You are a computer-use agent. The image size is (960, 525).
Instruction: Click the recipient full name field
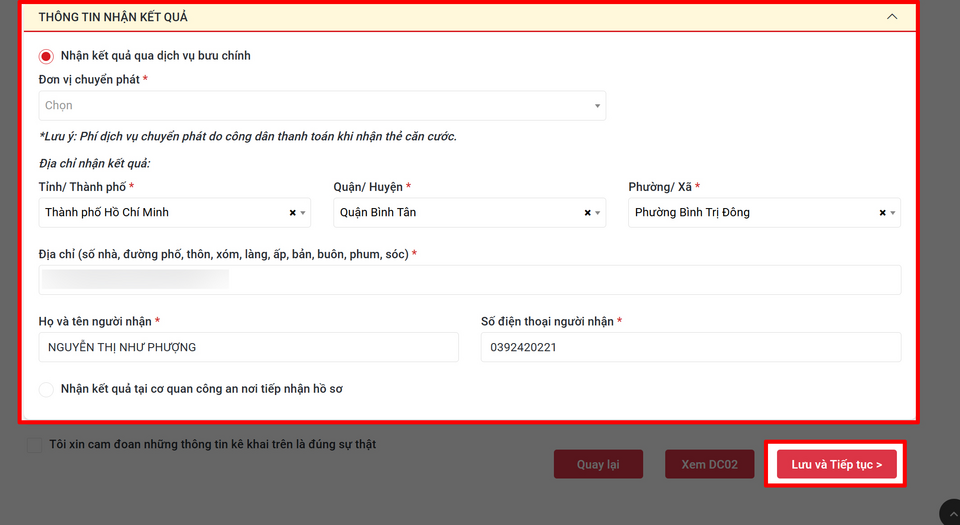[248, 347]
